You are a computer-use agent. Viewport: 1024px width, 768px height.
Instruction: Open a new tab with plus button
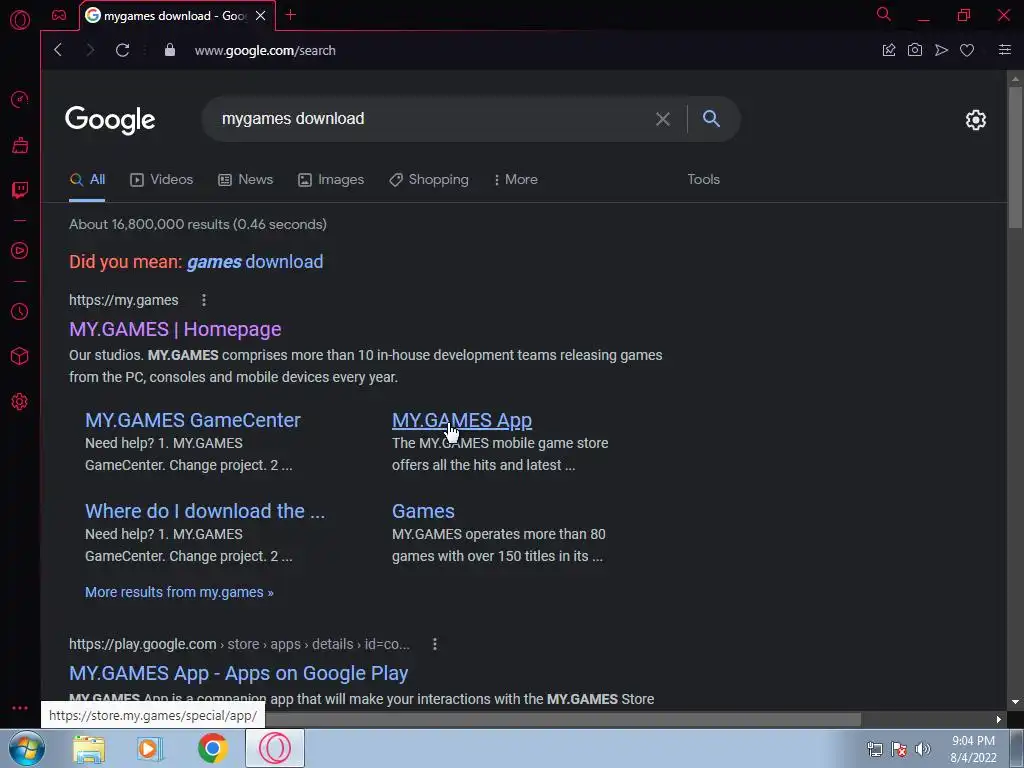(x=291, y=15)
